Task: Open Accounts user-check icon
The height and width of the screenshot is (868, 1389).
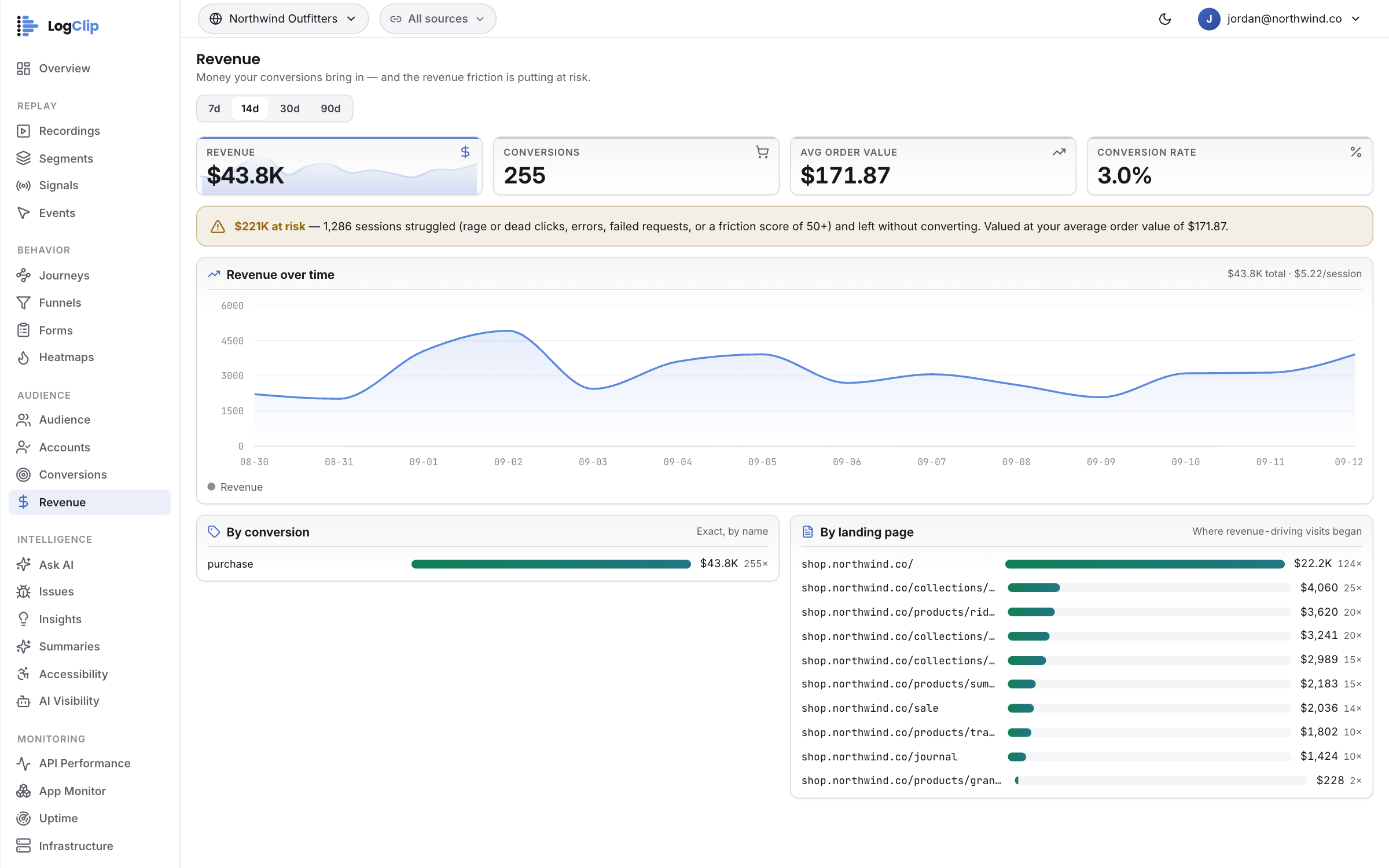Action: 23,447
